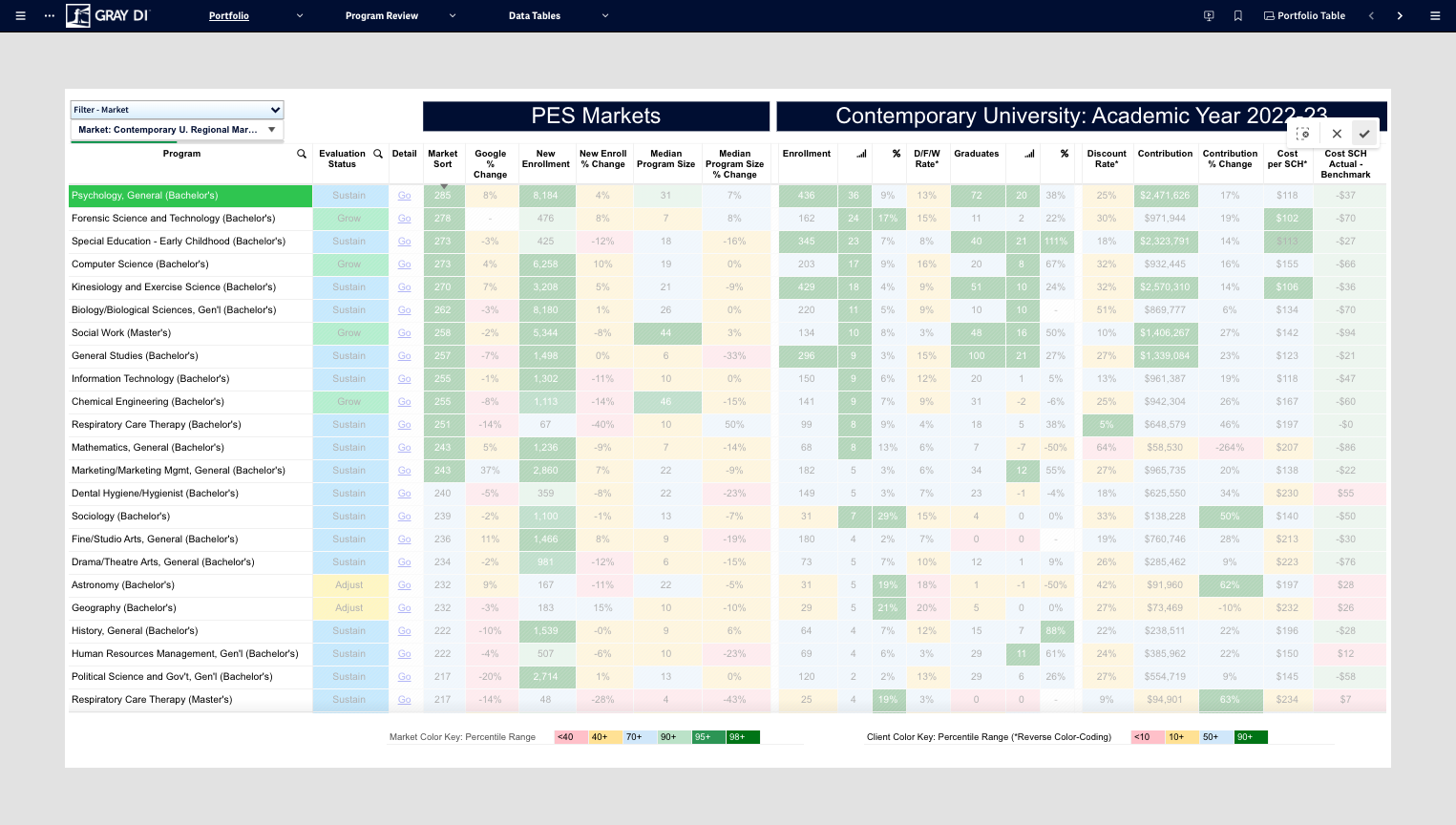Open the Go link for the Computer Science (Bachelor's) row

point(404,264)
